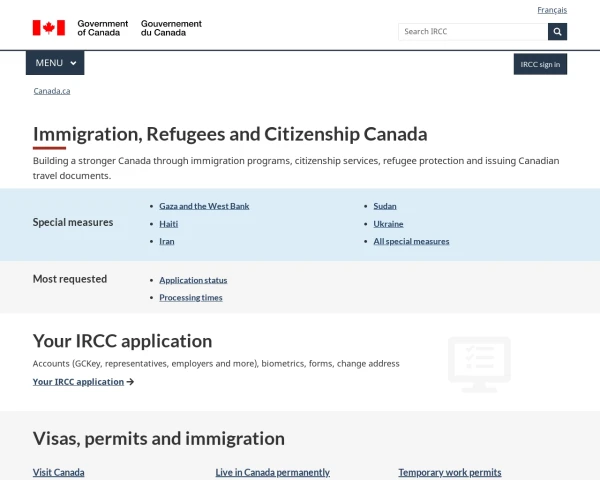Screen dimensions: 600x480
Task: Click the IRCC sign in button
Action: pyautogui.click(x=540, y=64)
